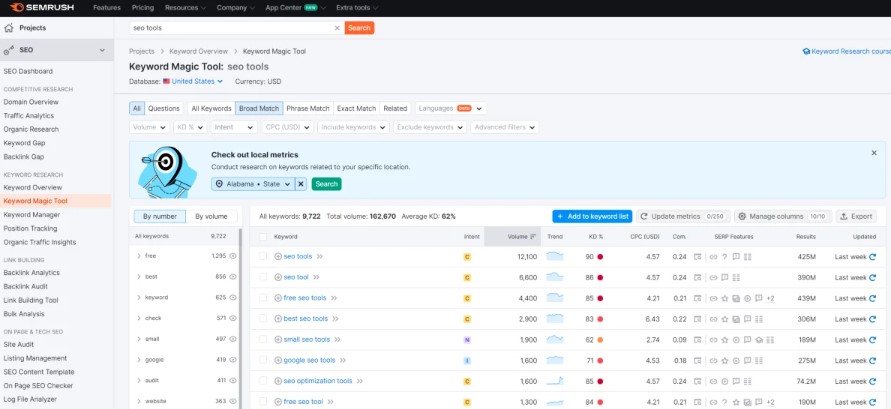Click the Export icon button
This screenshot has height=409, width=891.
pyautogui.click(x=856, y=216)
